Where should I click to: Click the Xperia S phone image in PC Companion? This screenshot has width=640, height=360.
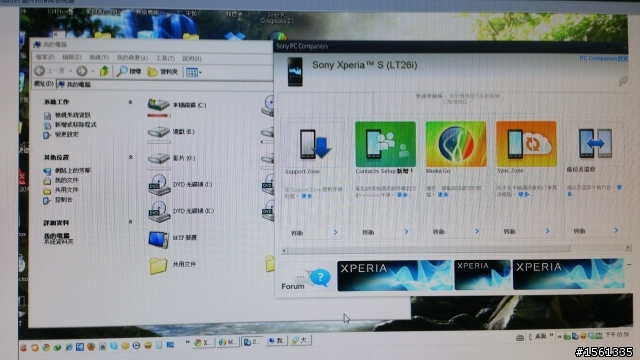[295, 71]
